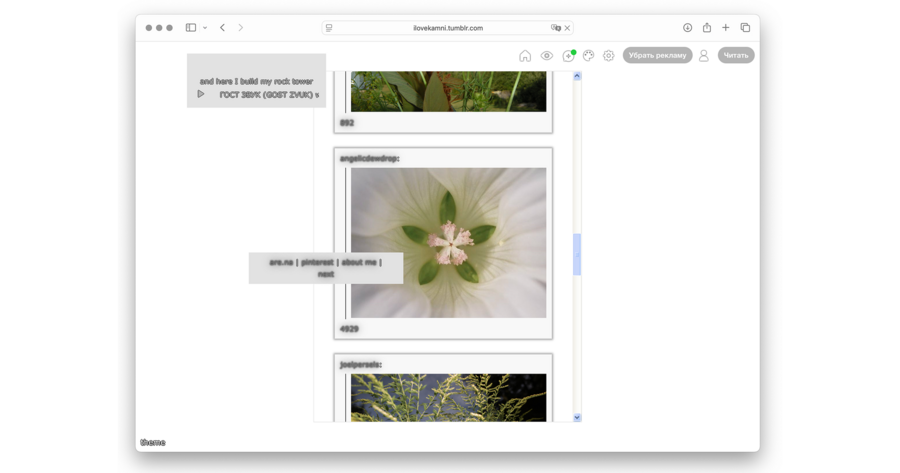Focus the address bar URL field
Screen dimensions: 900x473
pos(447,28)
